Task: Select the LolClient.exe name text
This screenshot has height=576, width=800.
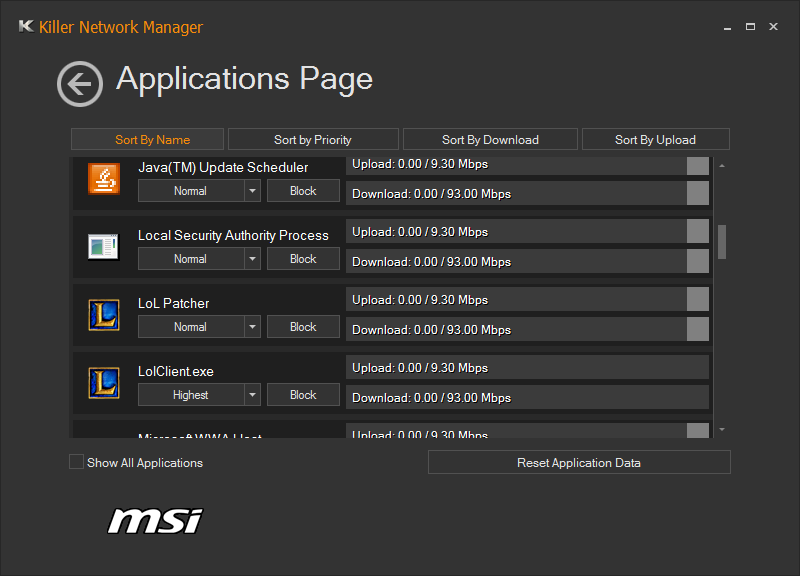Action: point(176,371)
